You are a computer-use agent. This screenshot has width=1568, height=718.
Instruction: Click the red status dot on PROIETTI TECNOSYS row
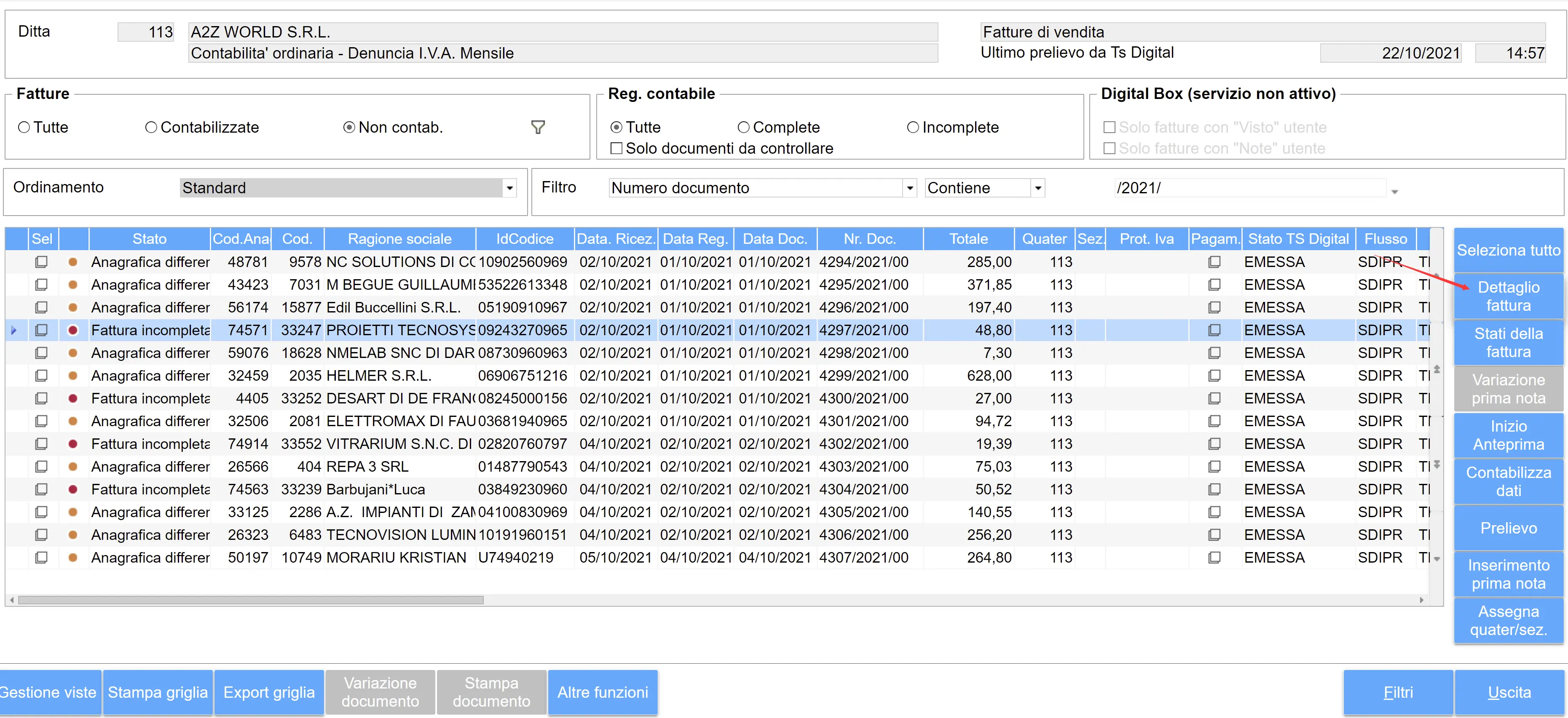click(x=73, y=331)
